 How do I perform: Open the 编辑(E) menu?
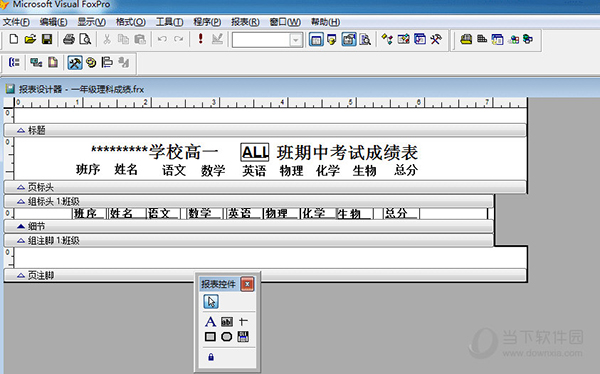[x=53, y=22]
